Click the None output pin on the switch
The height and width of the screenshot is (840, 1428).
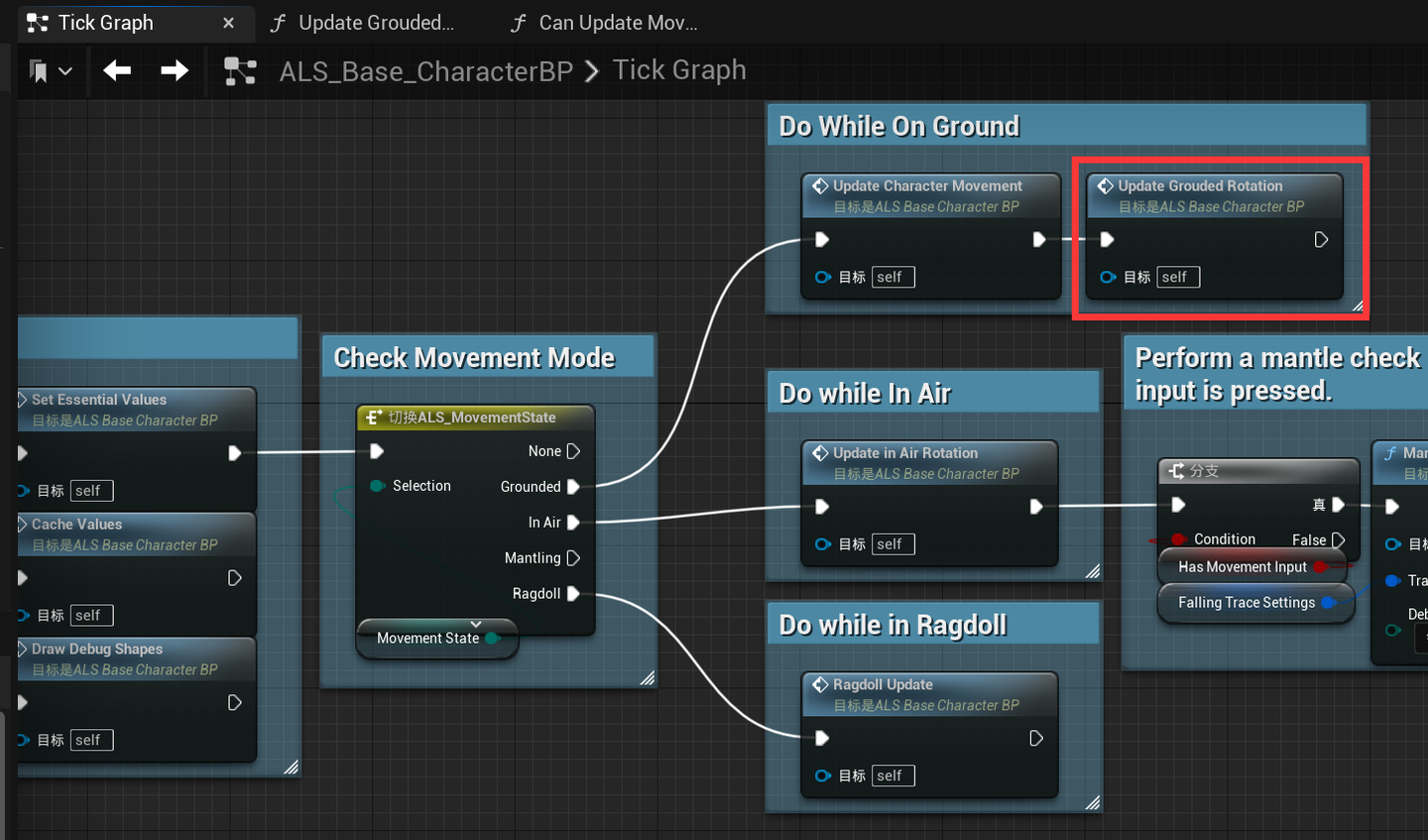click(573, 451)
